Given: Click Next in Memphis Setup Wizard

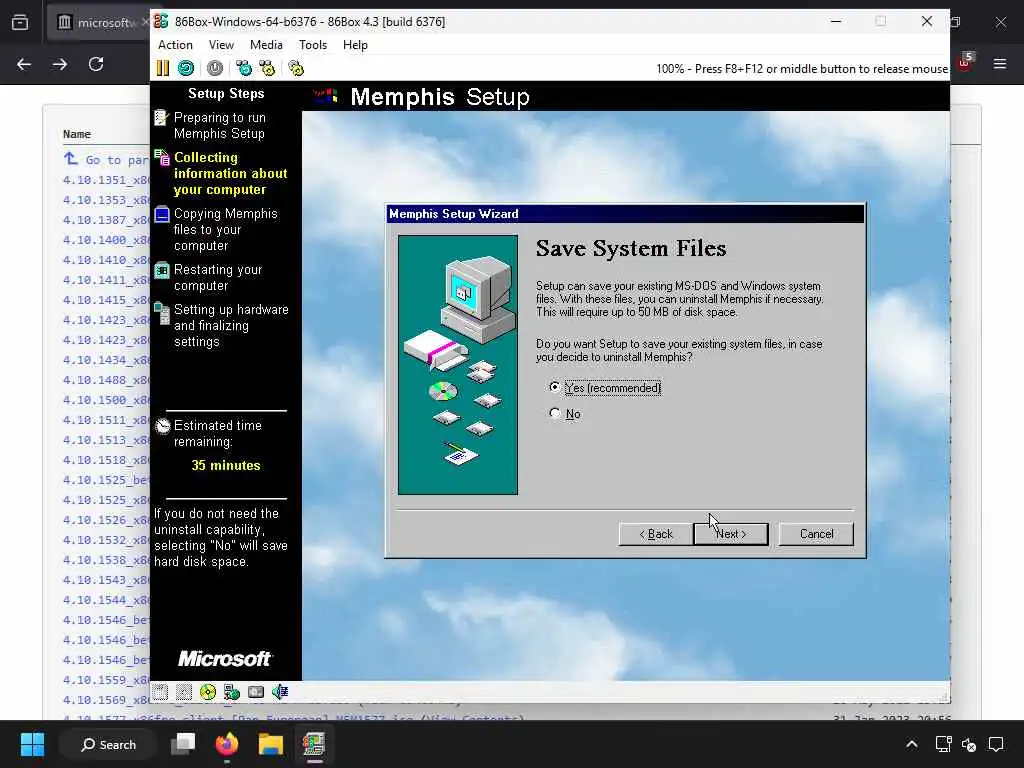Looking at the screenshot, I should pyautogui.click(x=731, y=534).
